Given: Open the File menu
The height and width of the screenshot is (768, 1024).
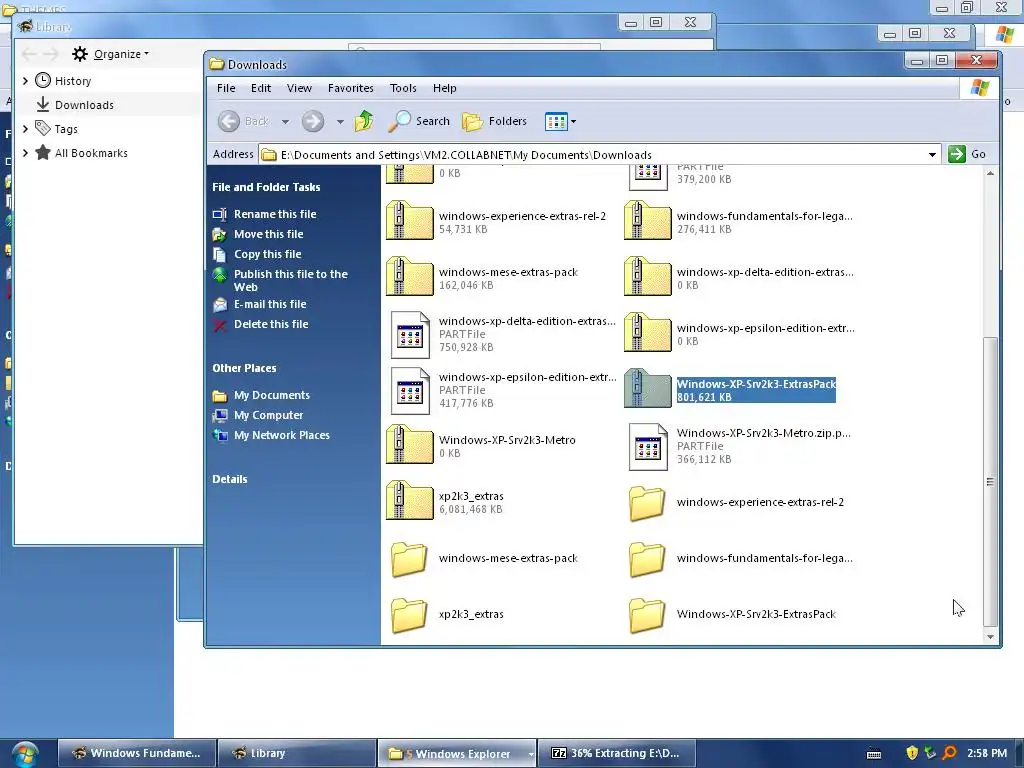Looking at the screenshot, I should (x=226, y=88).
